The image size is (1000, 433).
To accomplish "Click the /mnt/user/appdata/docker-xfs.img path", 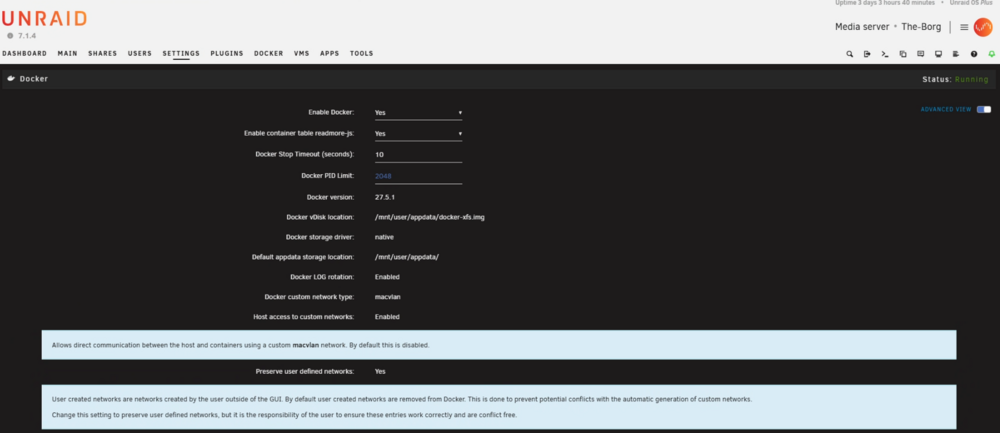I will [430, 217].
